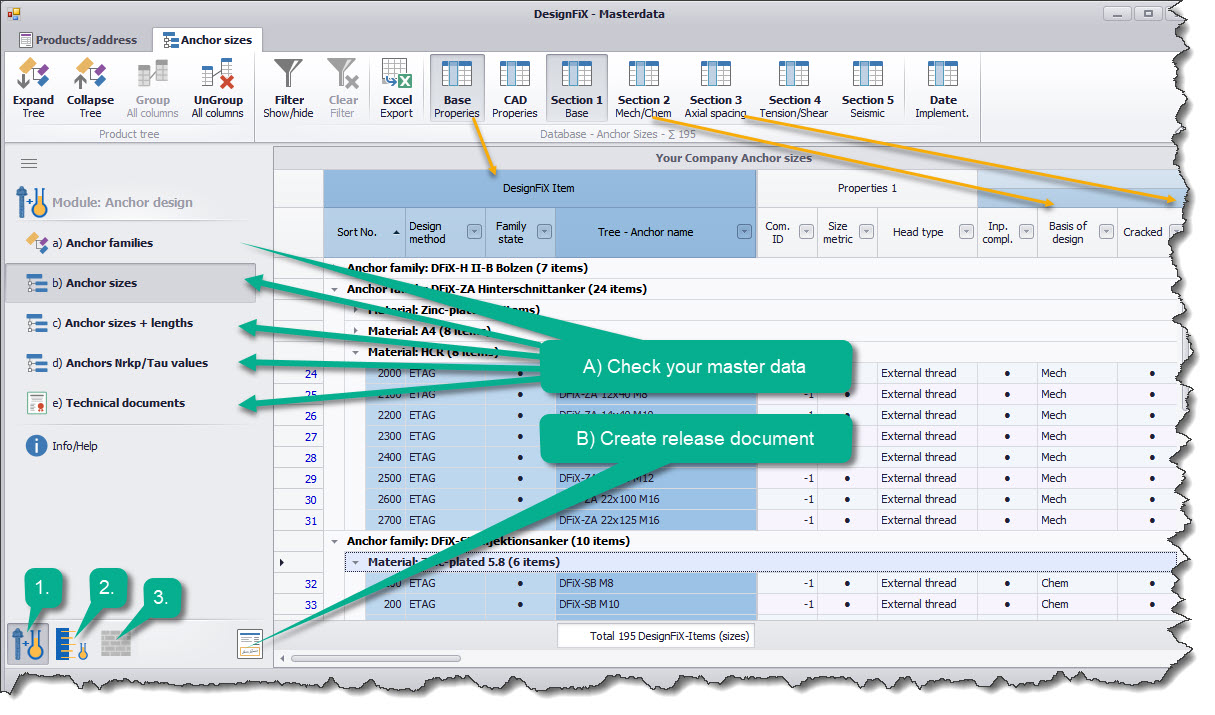Open b) Anchor sizes in the sidebar
This screenshot has height=715, width=1215.
click(x=130, y=283)
